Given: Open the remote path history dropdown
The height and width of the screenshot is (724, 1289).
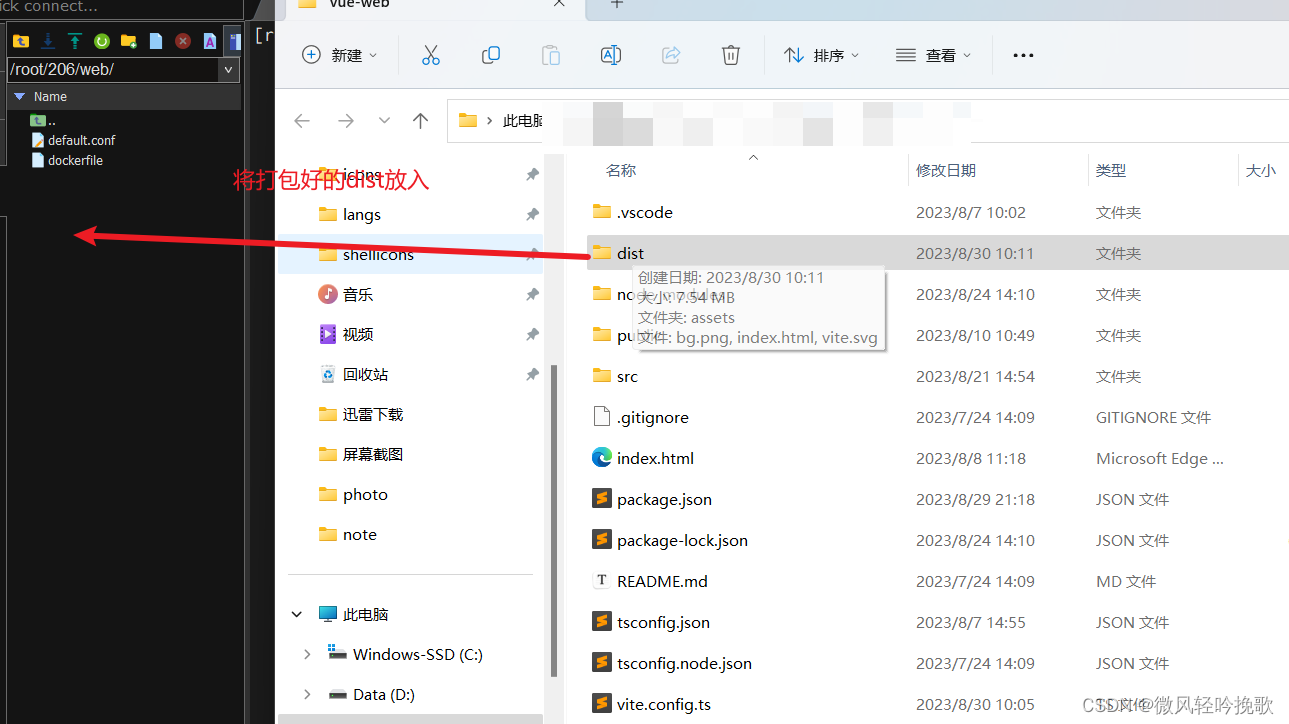Looking at the screenshot, I should (x=229, y=70).
